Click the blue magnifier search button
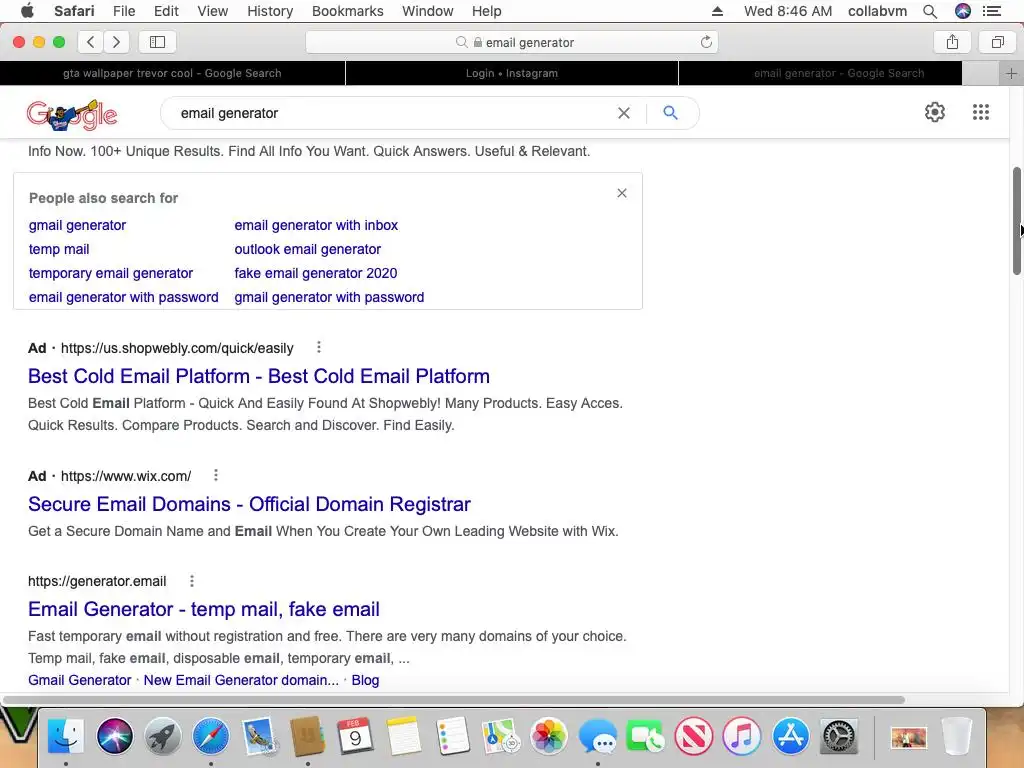The image size is (1024, 768). pos(670,112)
